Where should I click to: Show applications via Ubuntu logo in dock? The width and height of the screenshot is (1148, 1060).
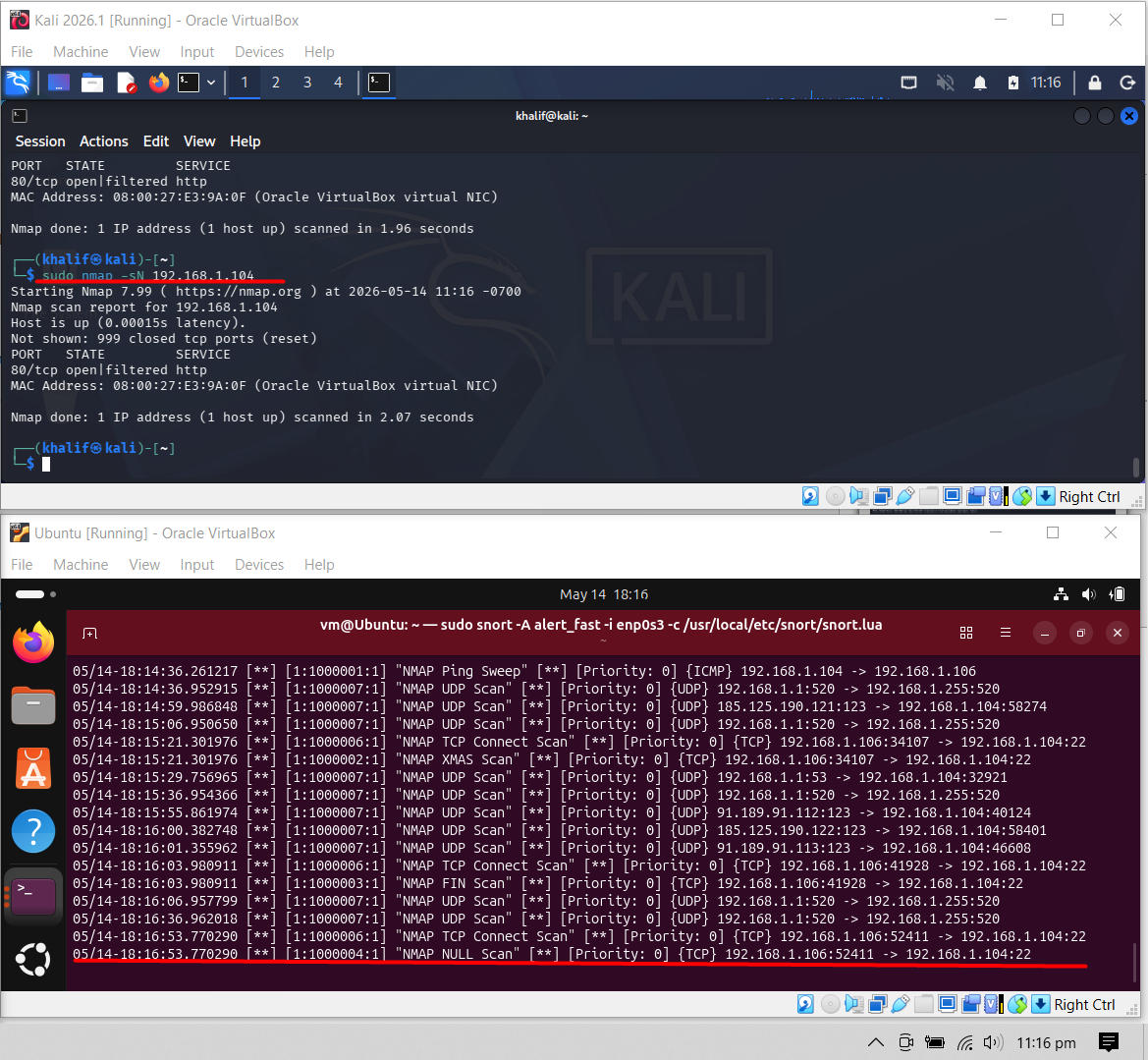[33, 960]
